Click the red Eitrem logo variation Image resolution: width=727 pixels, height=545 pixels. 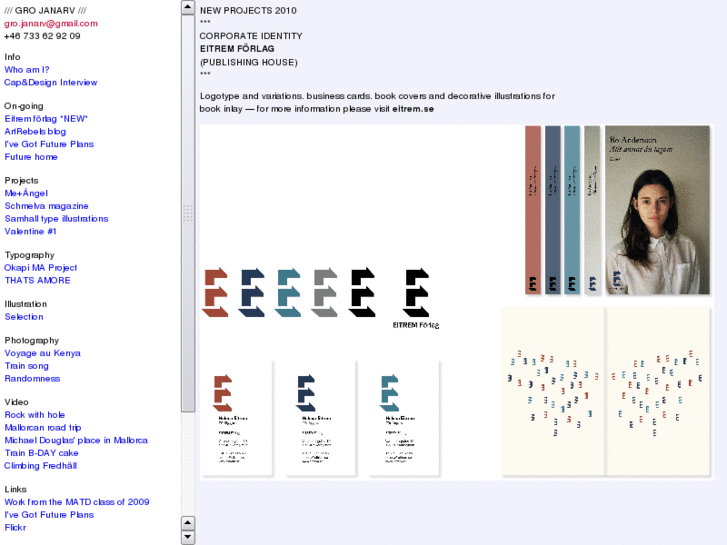click(216, 292)
